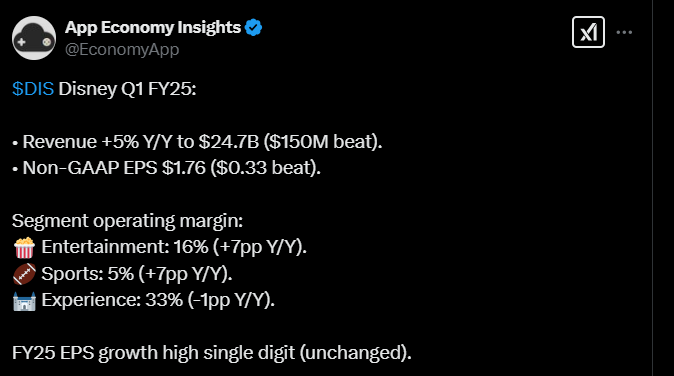Click the Sports: 5% text
674x376 pixels.
click(88, 274)
